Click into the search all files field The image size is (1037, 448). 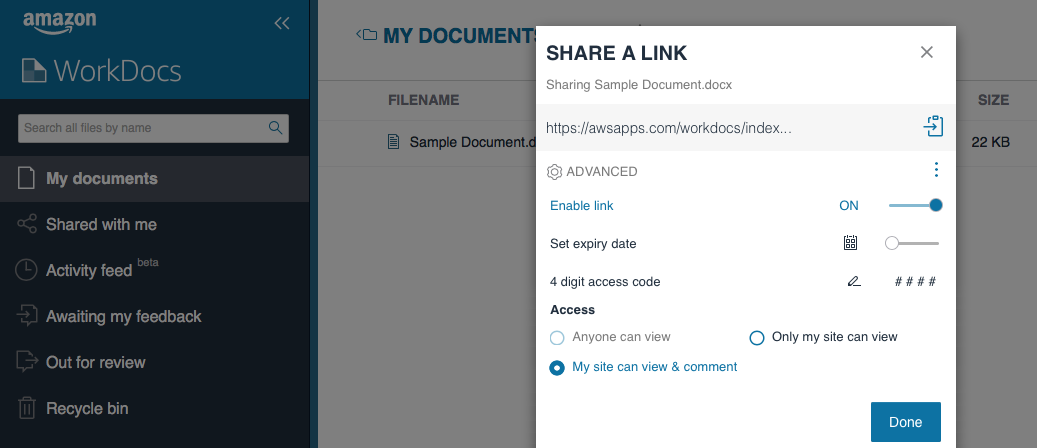(x=153, y=128)
